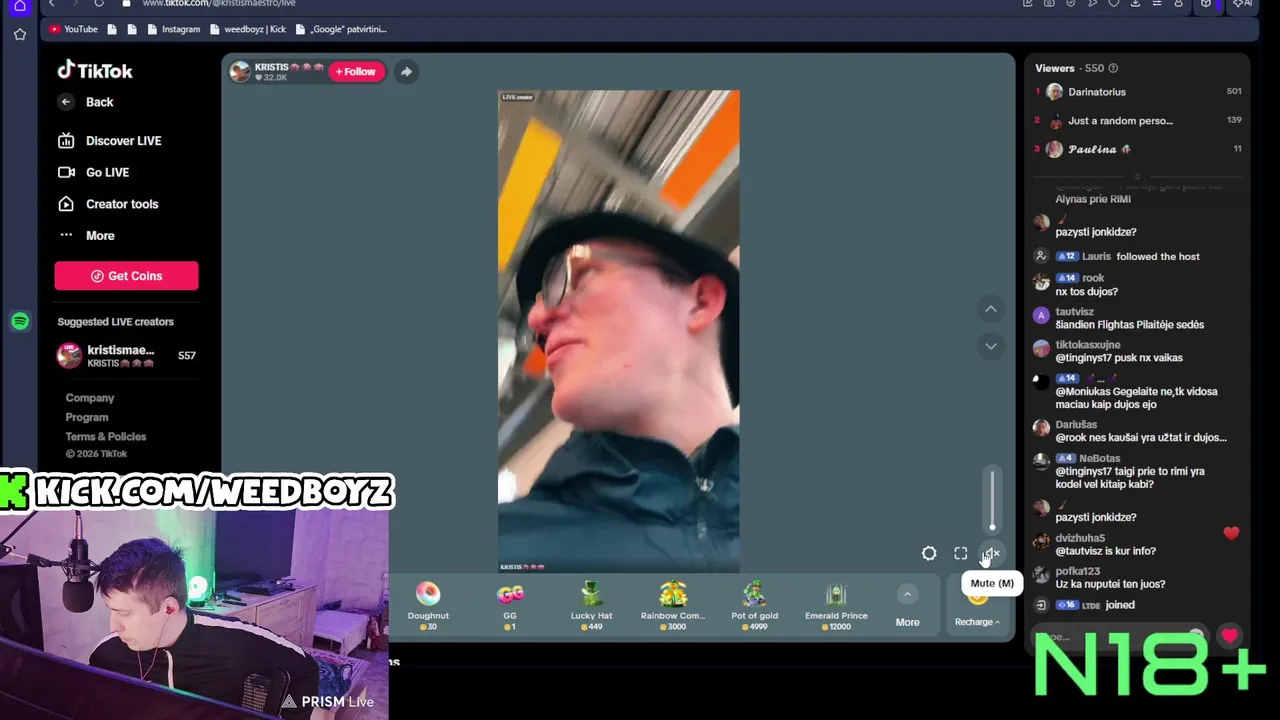This screenshot has height=720, width=1280.
Task: Send the Lucky Hat gift
Action: pos(591,606)
